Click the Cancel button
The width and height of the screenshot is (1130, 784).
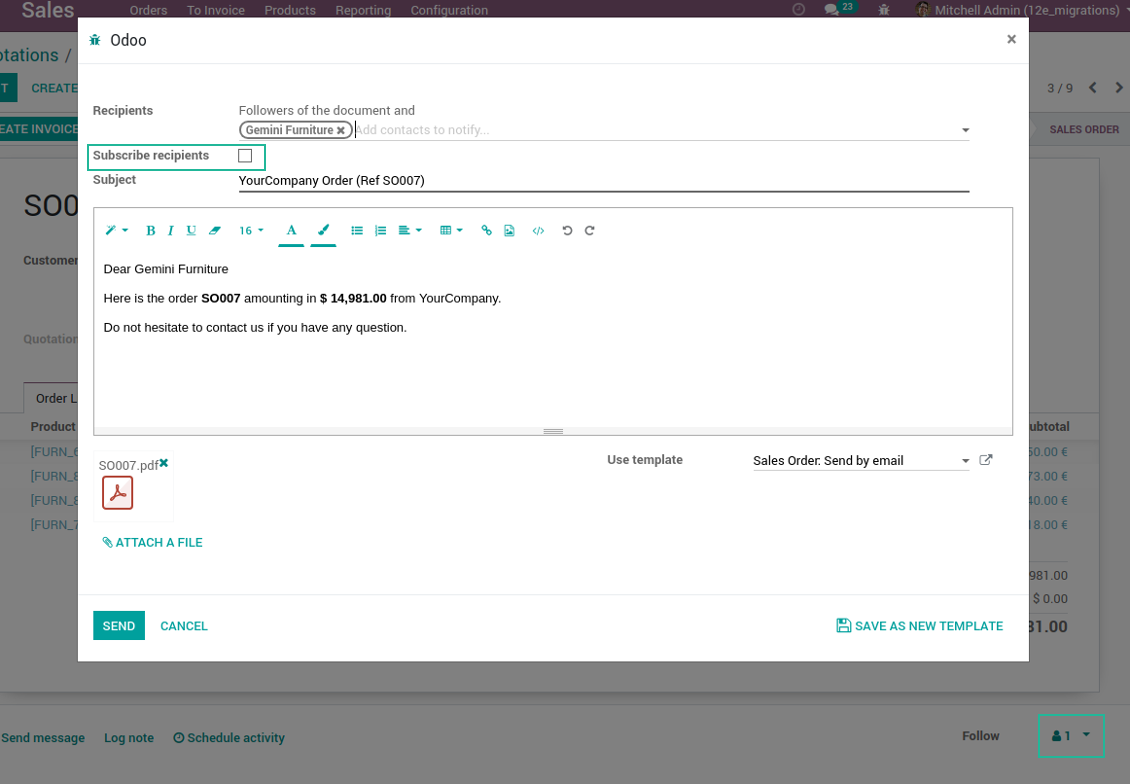pos(184,626)
